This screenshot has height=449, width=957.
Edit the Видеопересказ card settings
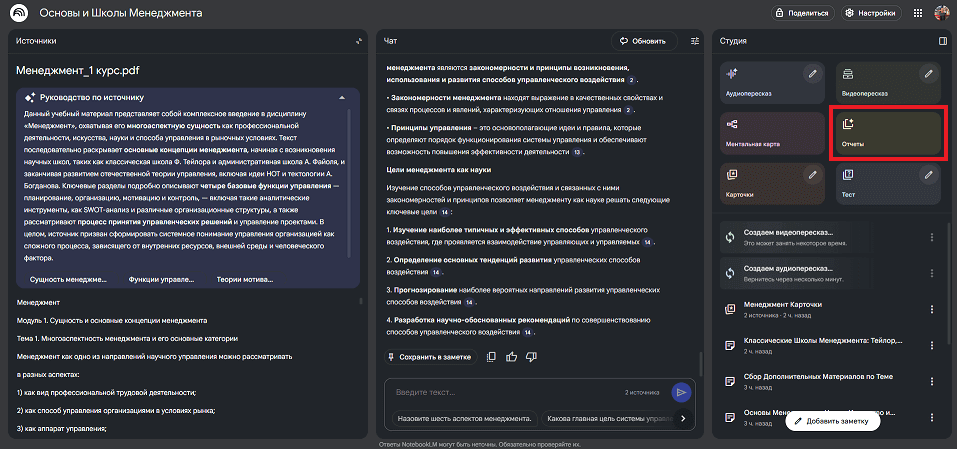pos(928,74)
